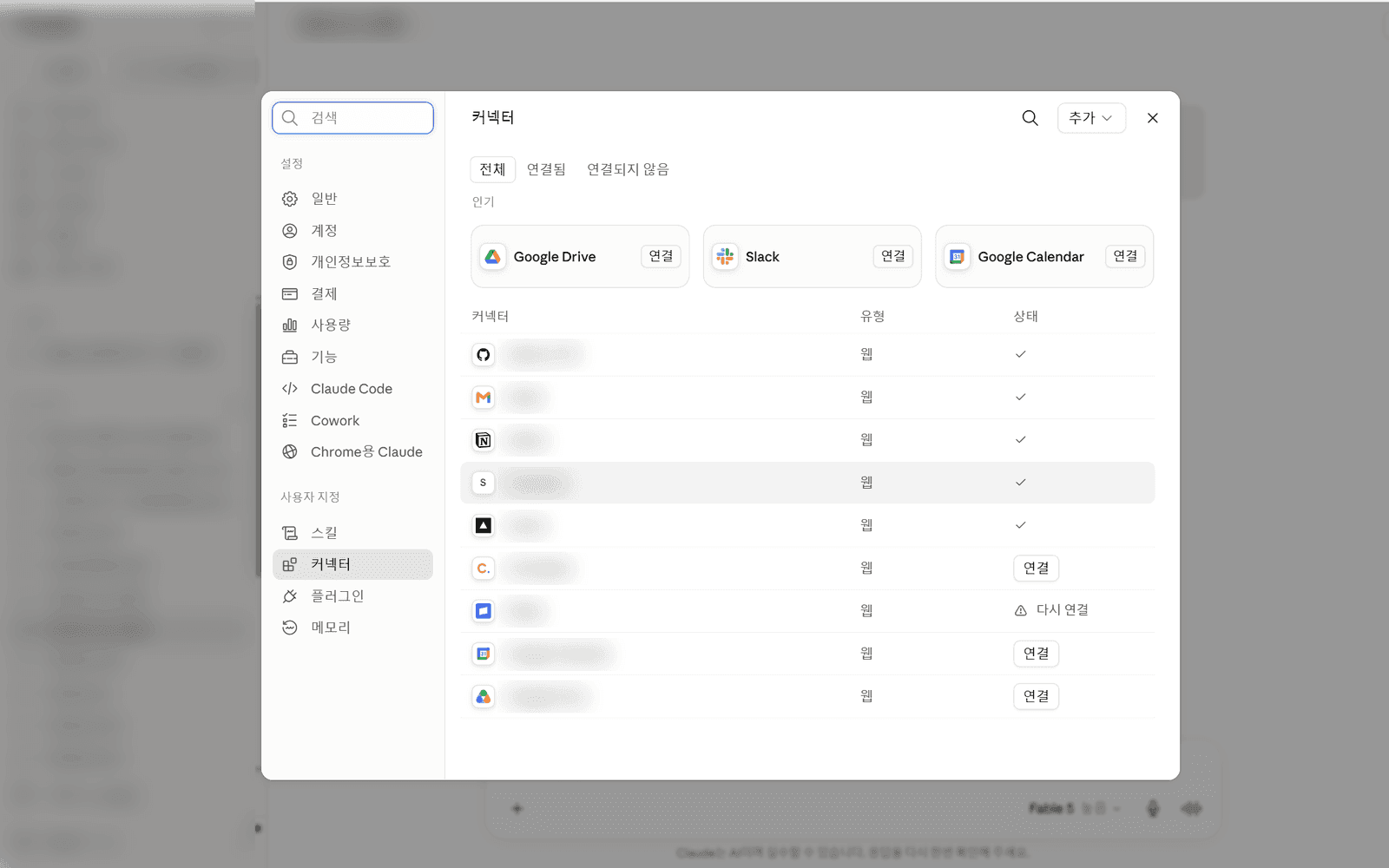Click the search field in settings sidebar

pos(352,118)
